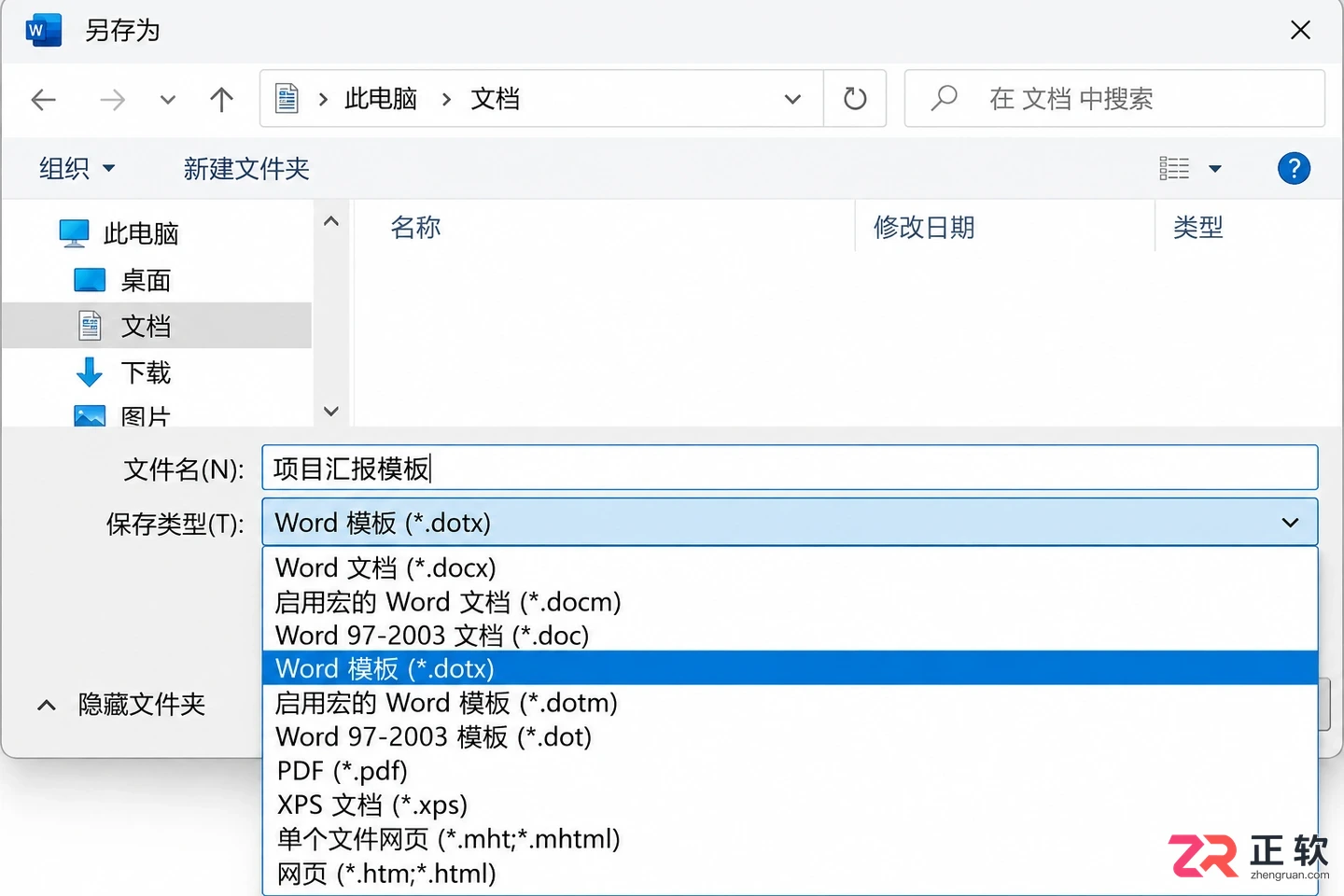Choose 启用宏的 Word 文档 (*.docm)

click(x=790, y=601)
